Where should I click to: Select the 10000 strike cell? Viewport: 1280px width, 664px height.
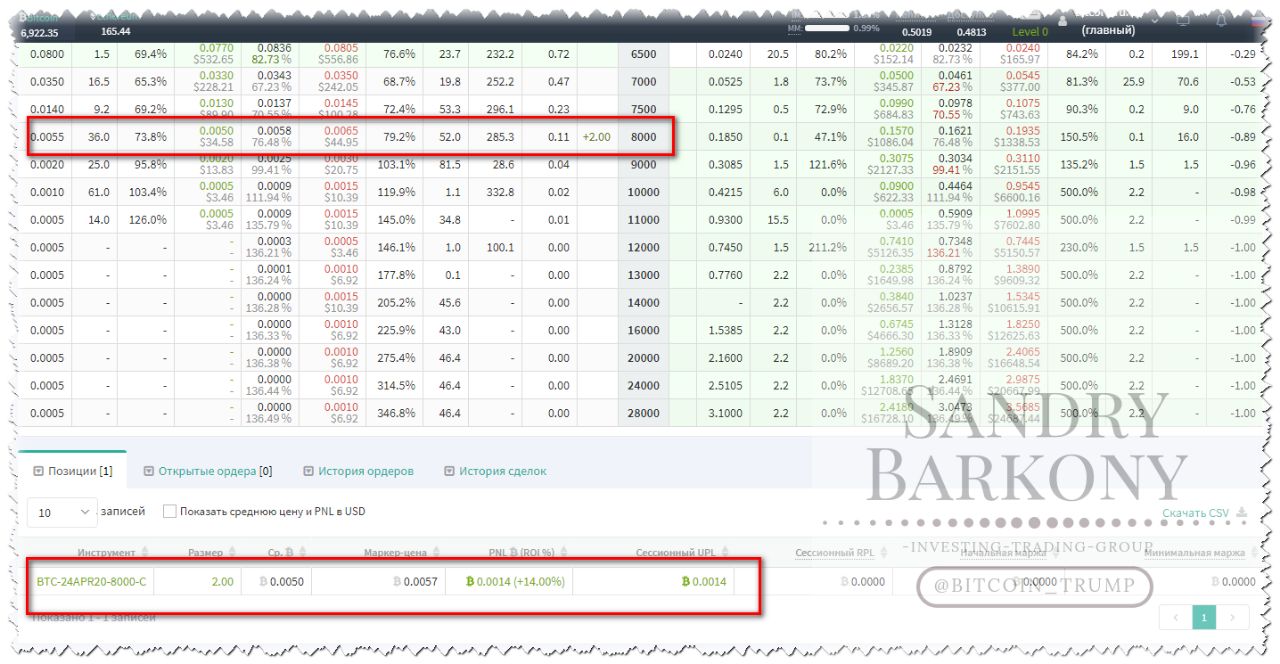point(644,192)
